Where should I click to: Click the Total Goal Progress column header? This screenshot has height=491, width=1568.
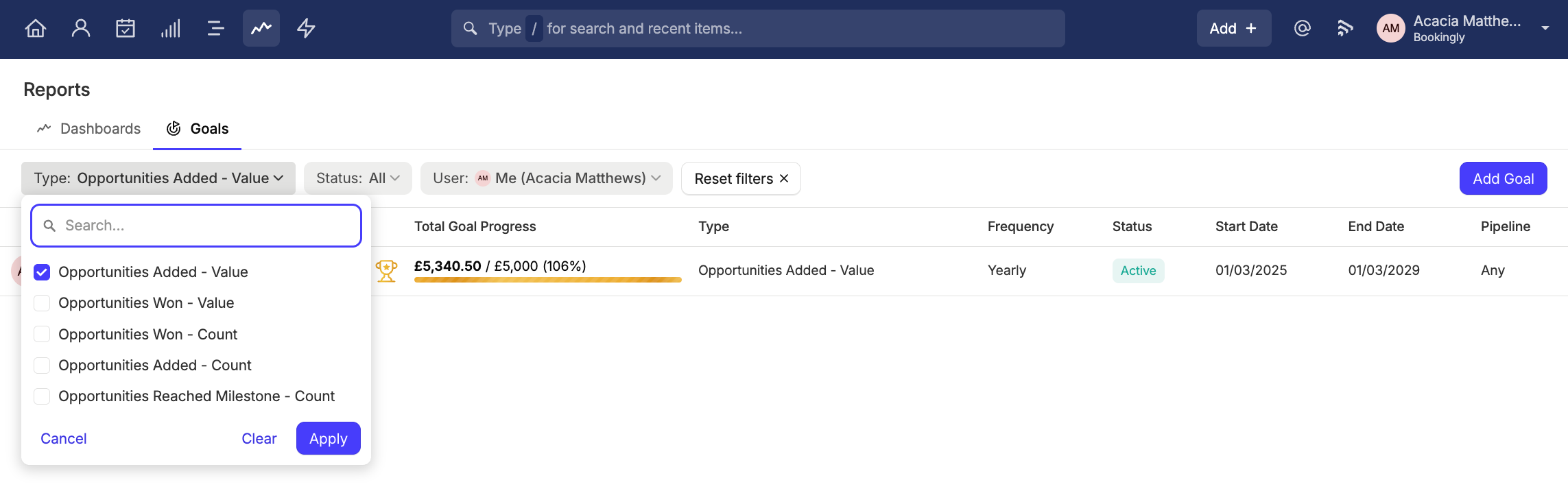click(x=475, y=226)
